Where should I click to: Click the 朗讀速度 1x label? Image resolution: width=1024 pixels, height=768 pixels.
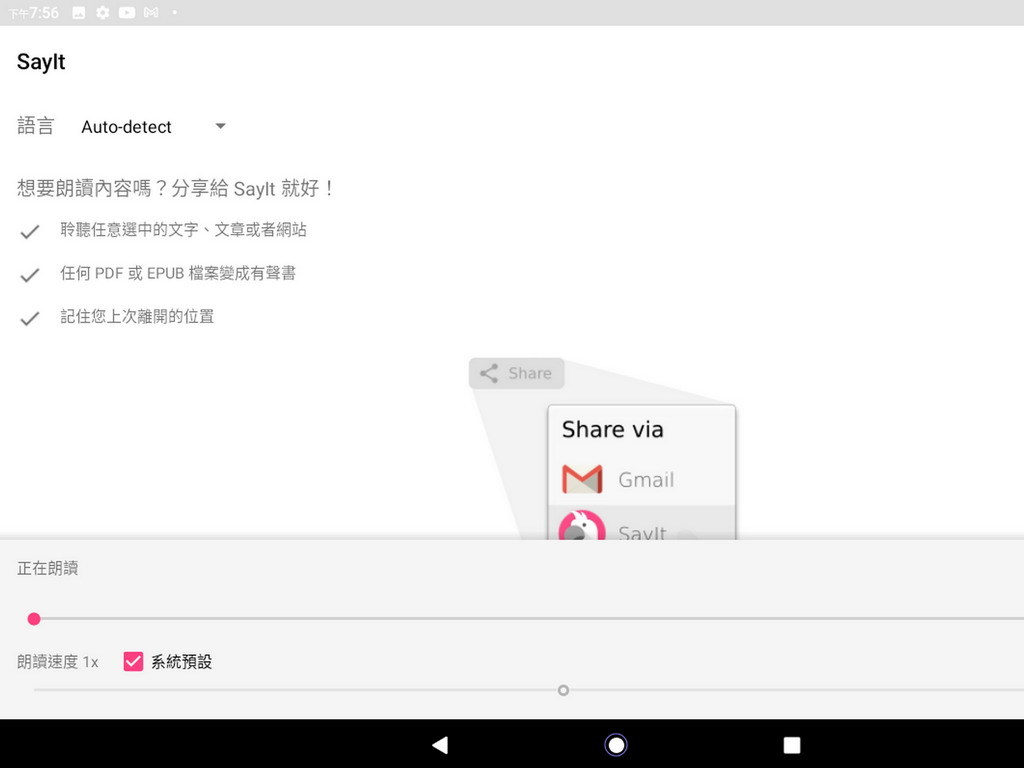coord(57,662)
